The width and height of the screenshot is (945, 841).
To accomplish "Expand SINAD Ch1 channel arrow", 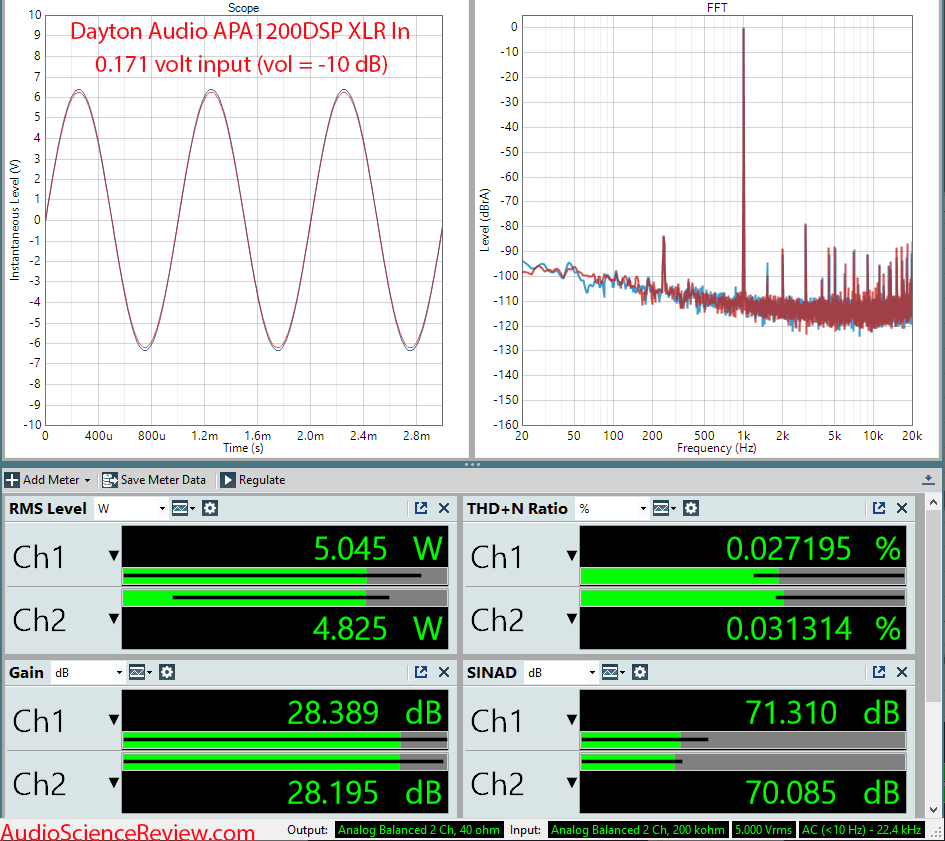I will [x=571, y=719].
